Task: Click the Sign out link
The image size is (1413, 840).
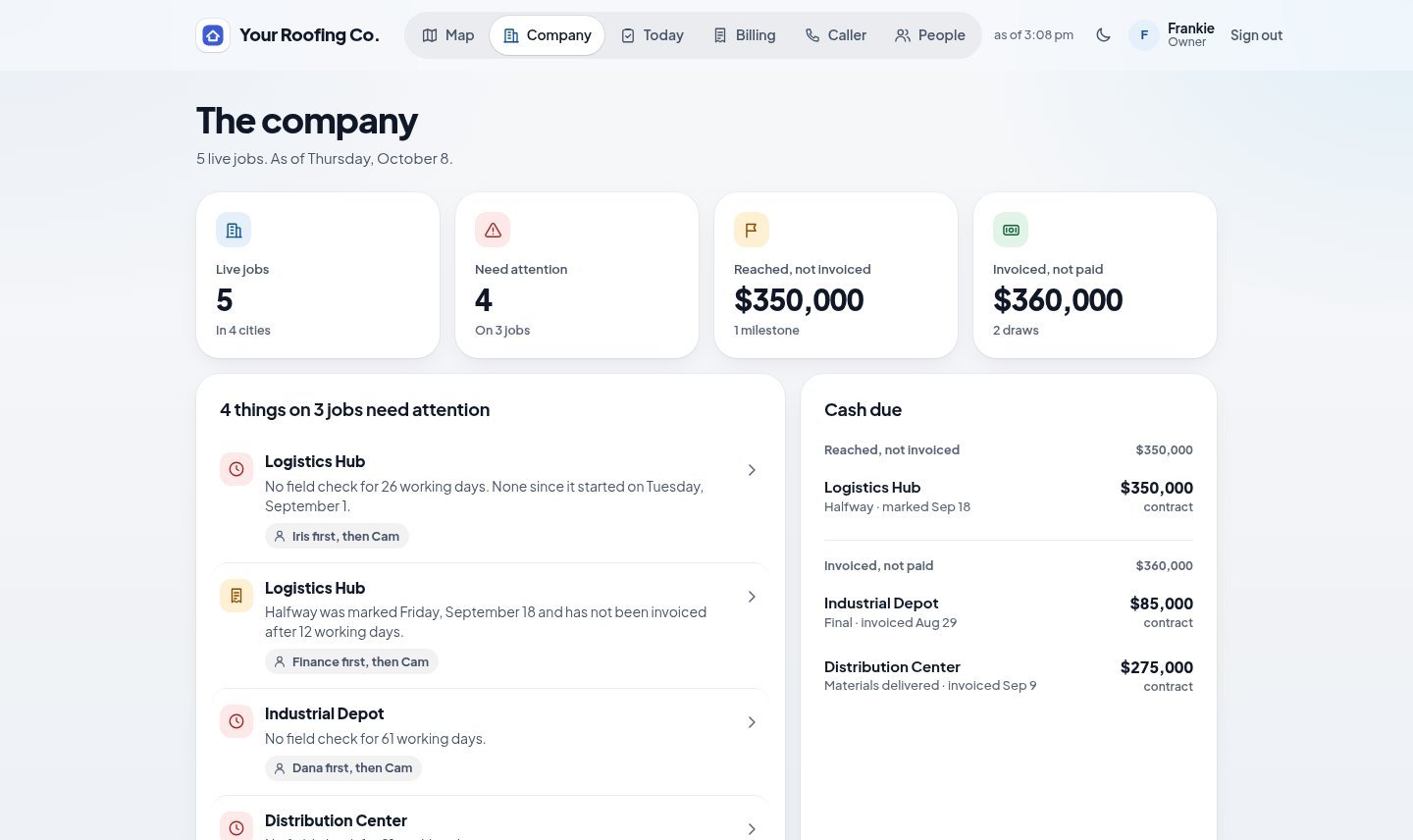Action: point(1256,35)
